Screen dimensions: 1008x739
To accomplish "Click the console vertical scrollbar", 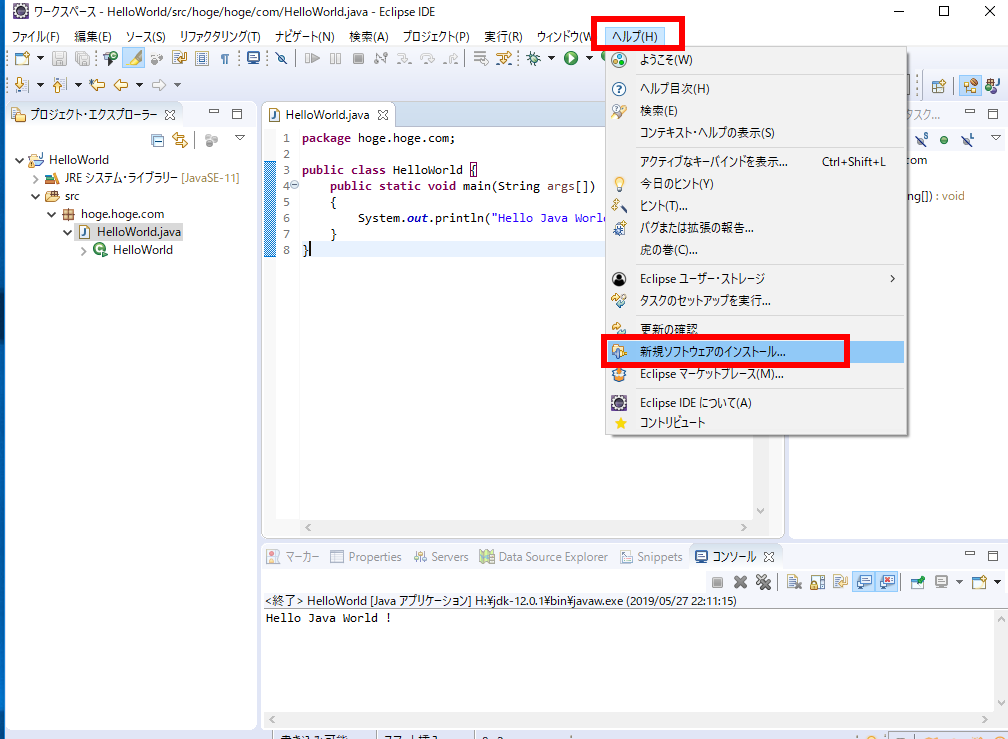I will [1001, 661].
